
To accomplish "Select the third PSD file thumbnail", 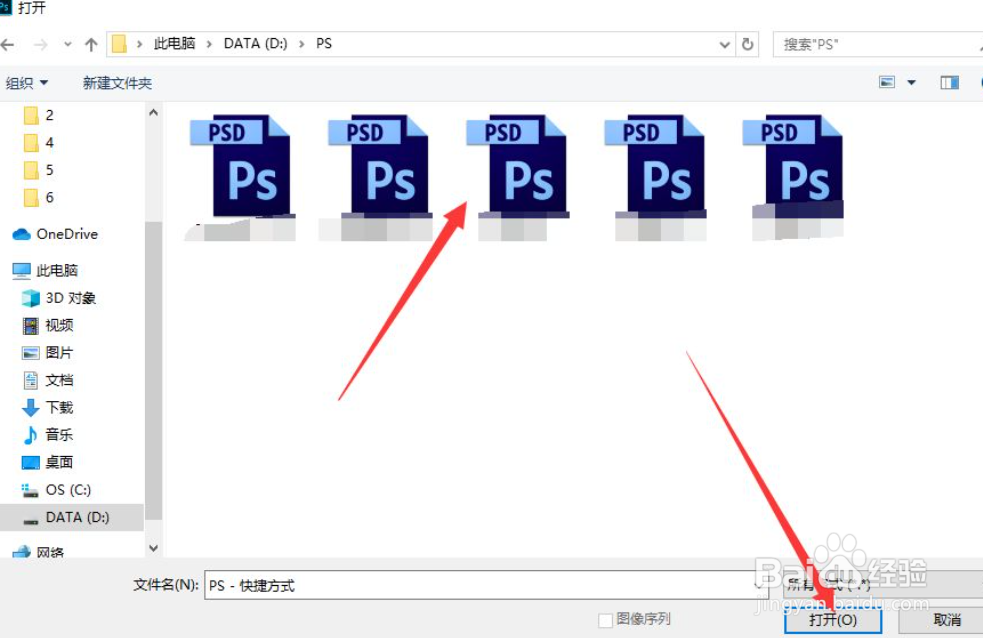I will [517, 177].
